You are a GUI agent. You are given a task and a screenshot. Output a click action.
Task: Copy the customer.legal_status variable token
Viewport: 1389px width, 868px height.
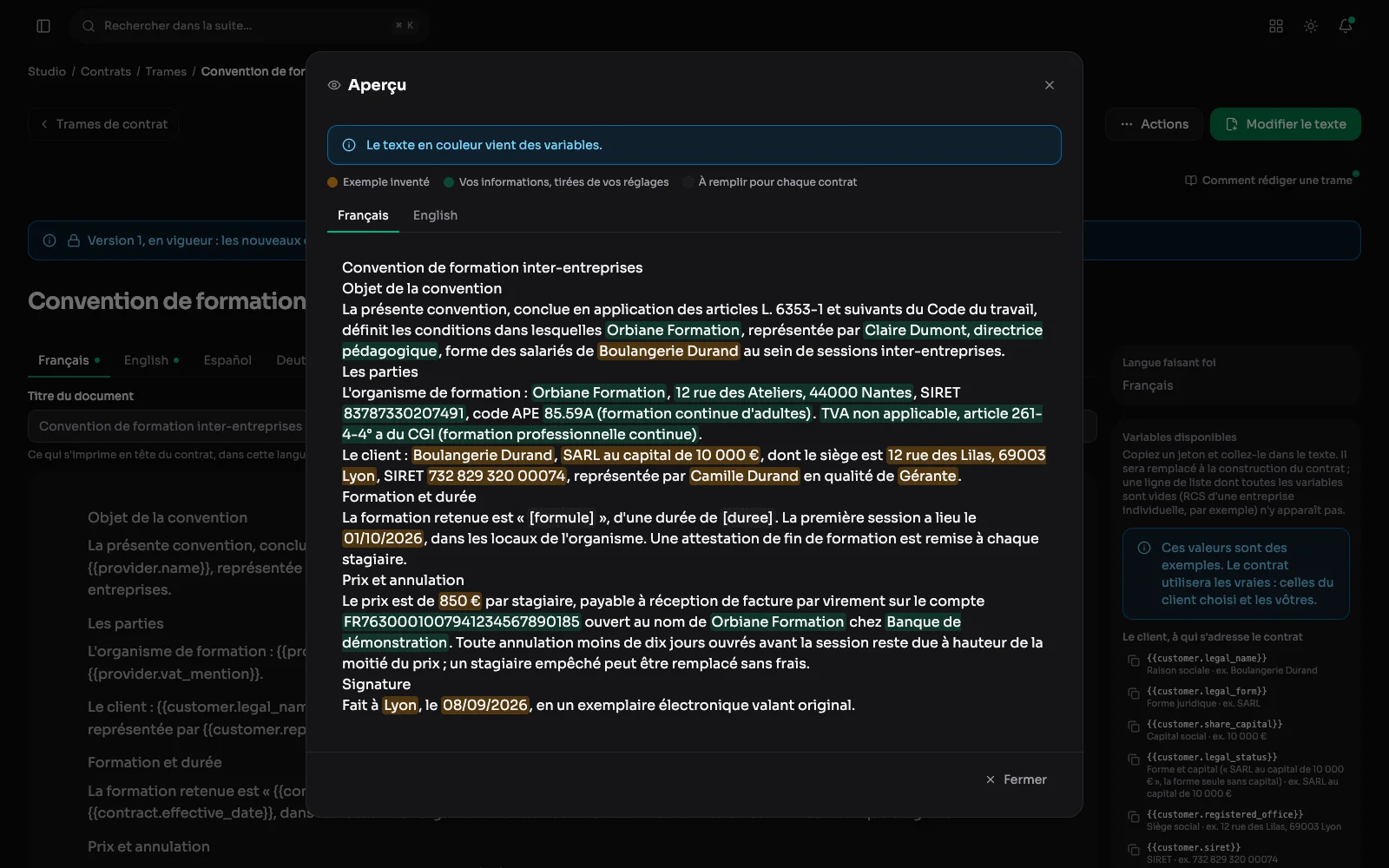pos(1134,759)
